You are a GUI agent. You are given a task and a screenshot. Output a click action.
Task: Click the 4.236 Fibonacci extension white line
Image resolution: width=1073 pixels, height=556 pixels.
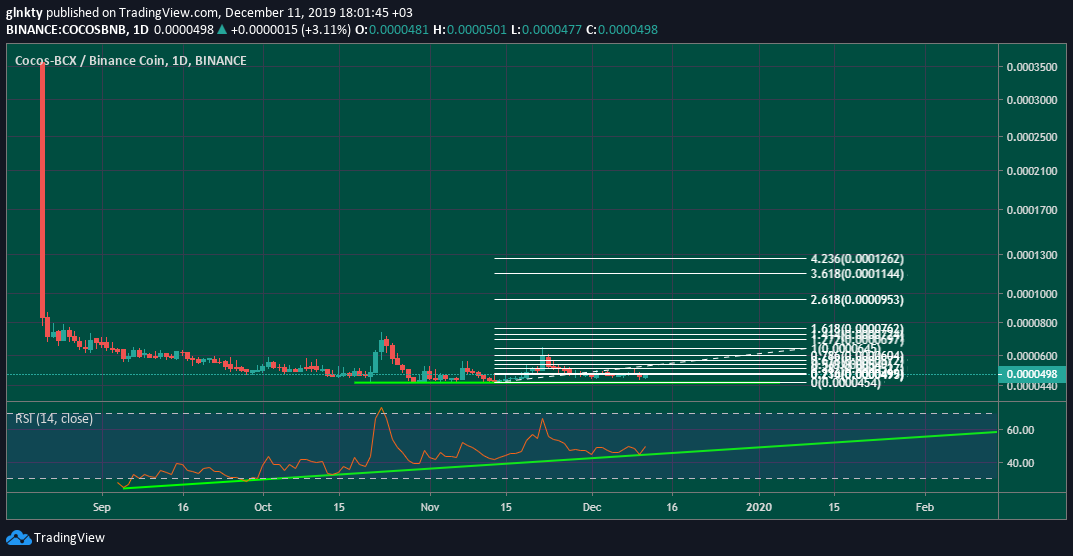(649, 259)
